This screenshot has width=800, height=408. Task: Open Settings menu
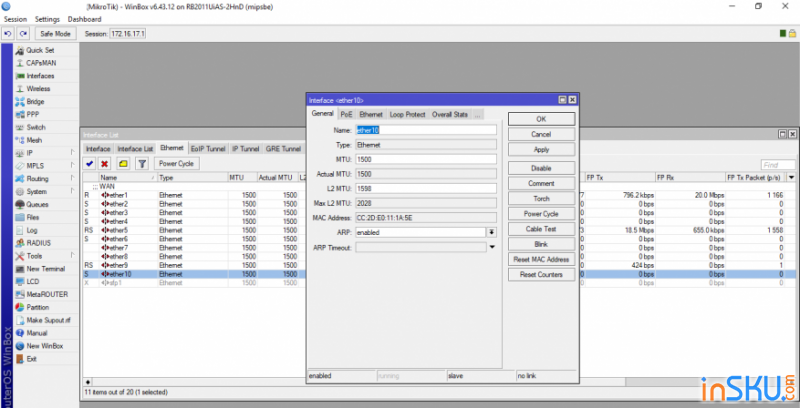click(47, 19)
